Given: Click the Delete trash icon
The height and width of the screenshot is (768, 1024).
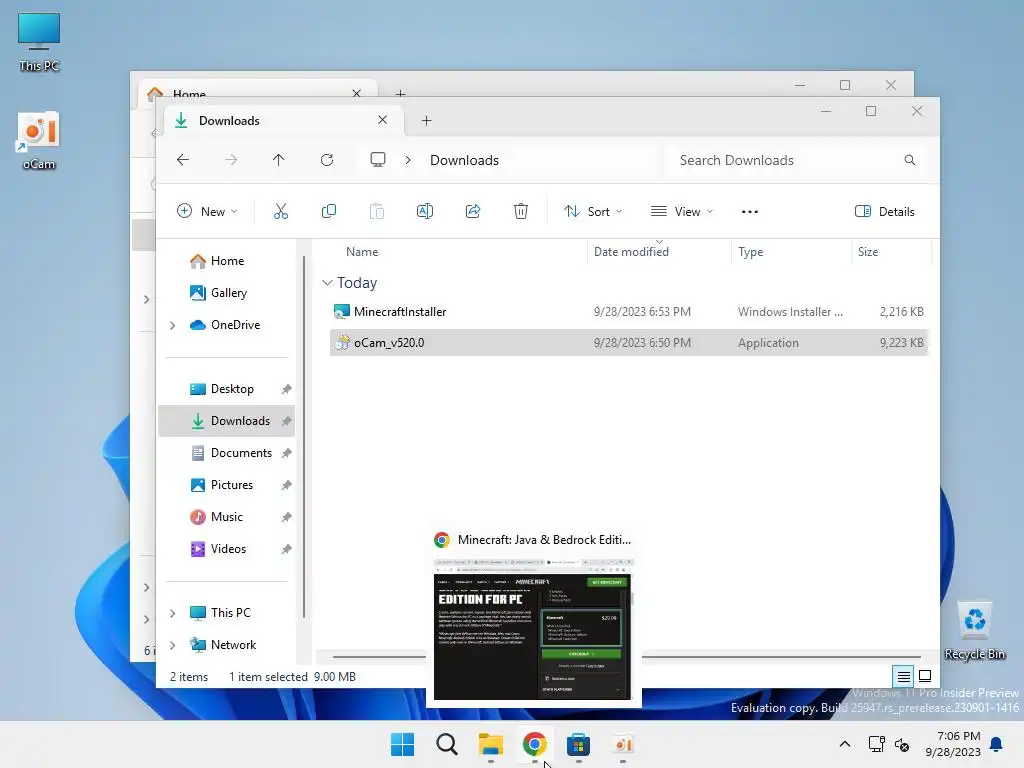Looking at the screenshot, I should pos(520,212).
